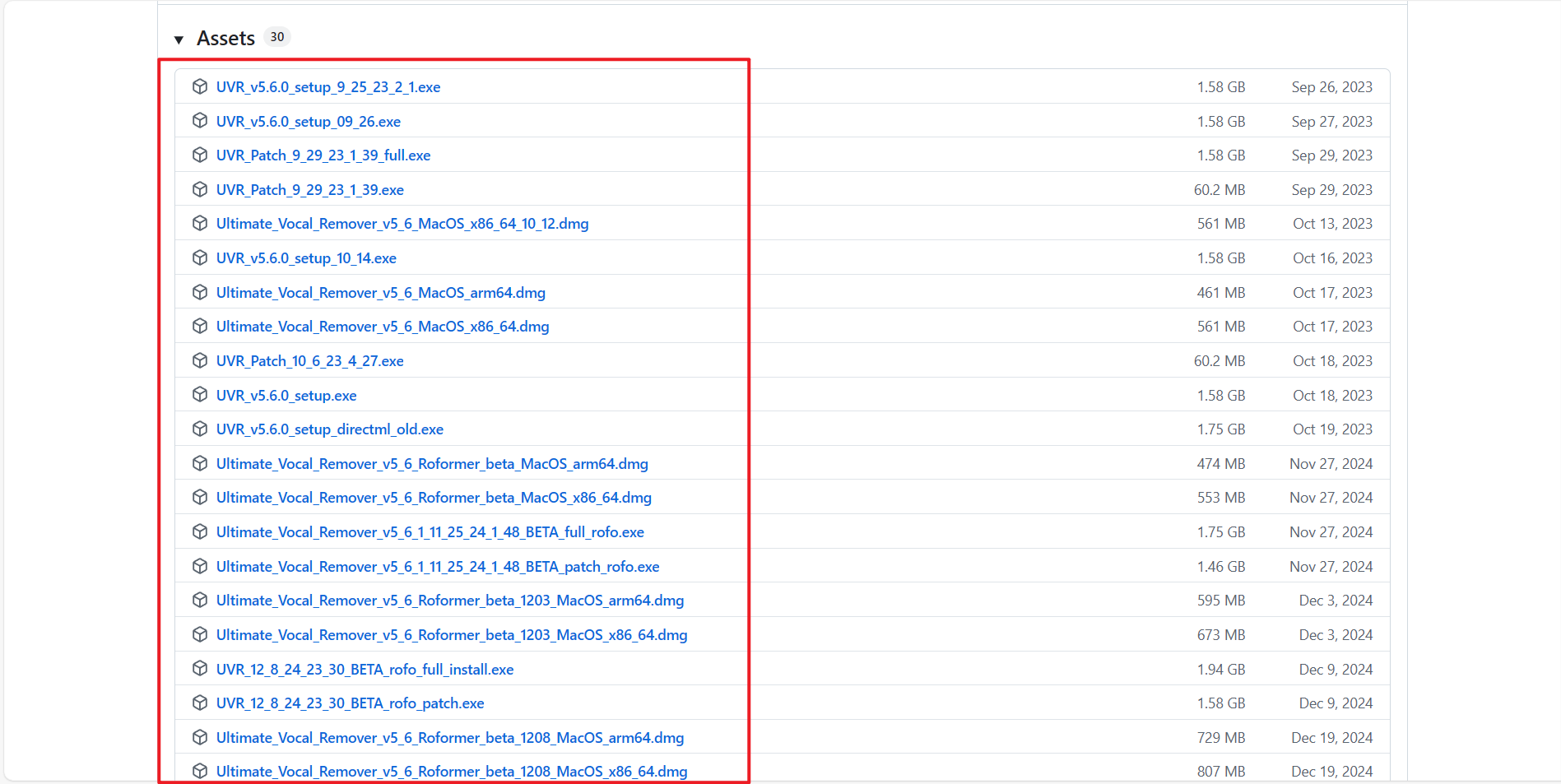
Task: Open the Roformer_beta_1203_MacOS_arm64.dmg link
Action: point(450,601)
